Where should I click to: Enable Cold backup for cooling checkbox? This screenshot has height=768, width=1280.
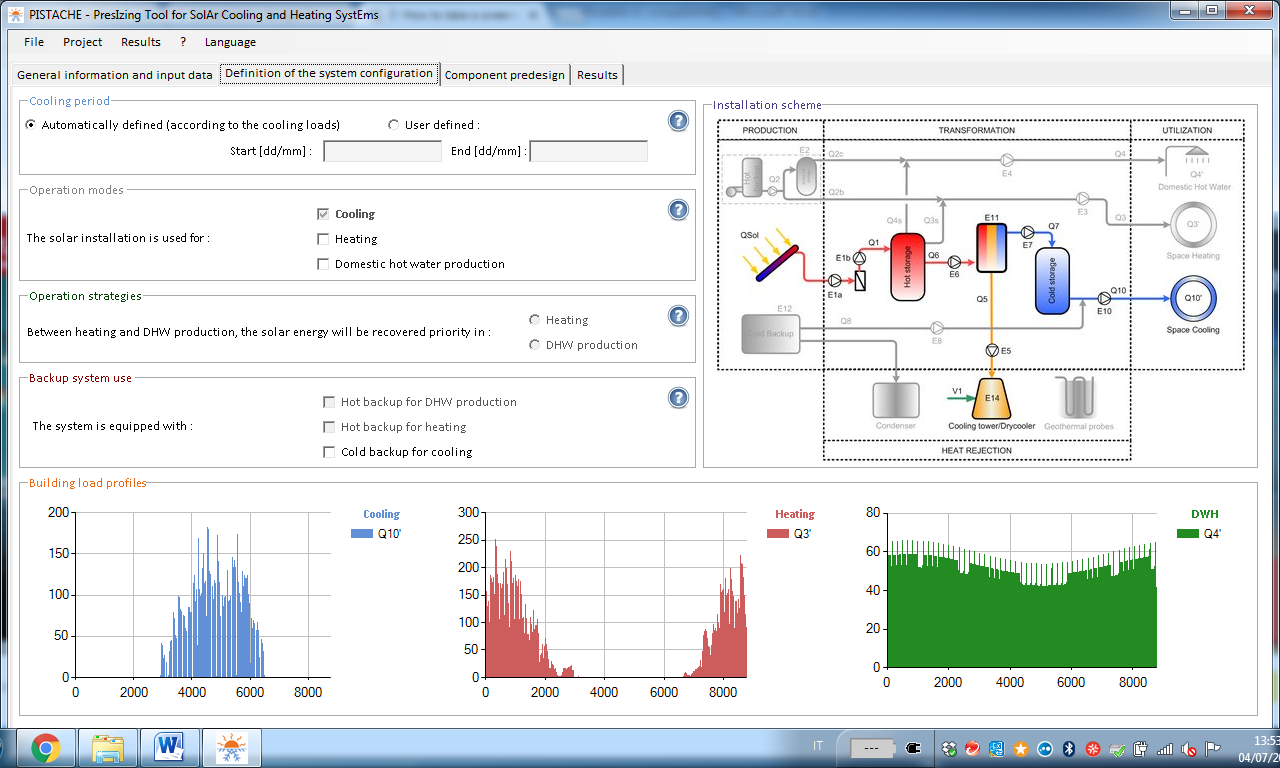tap(329, 452)
